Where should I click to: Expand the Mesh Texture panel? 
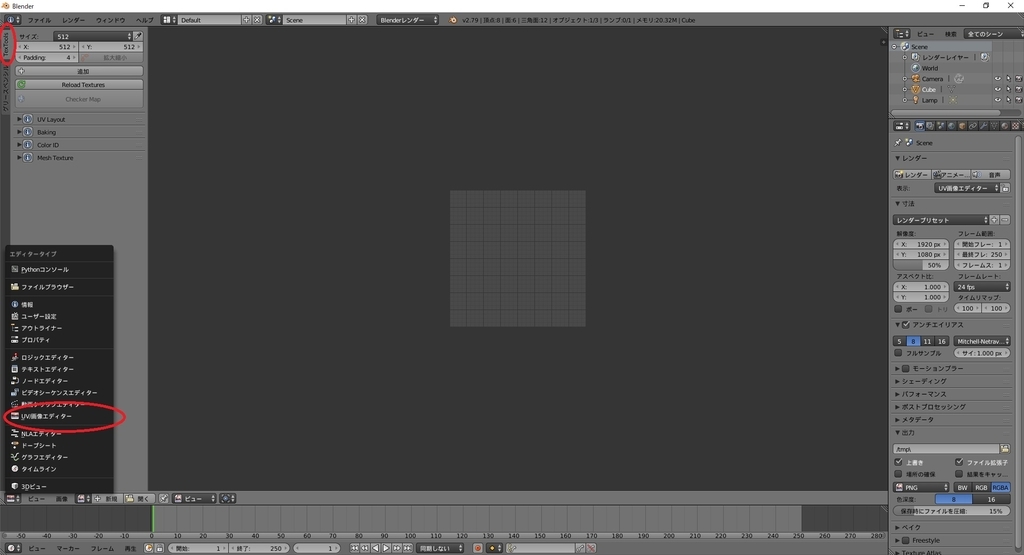(55, 158)
